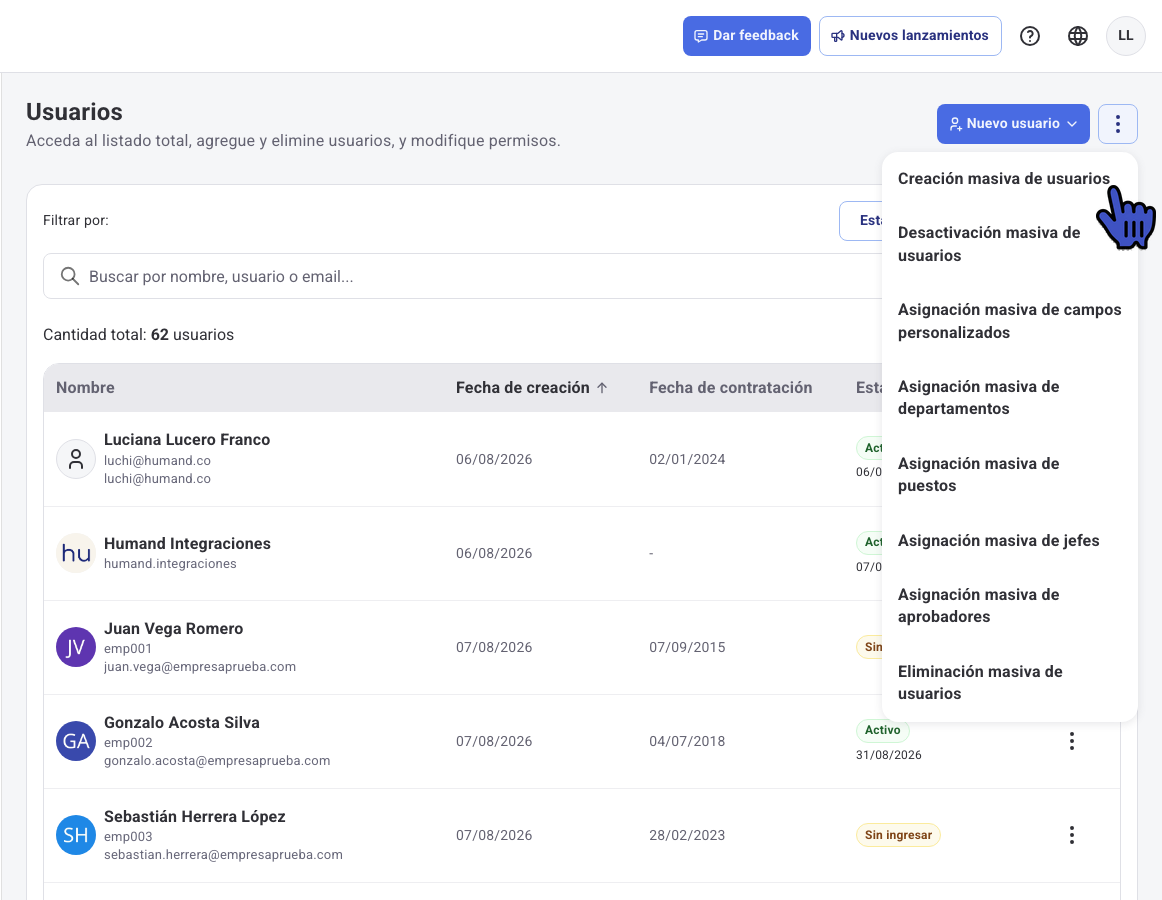Viewport: 1162px width, 900px height.
Task: Open Humand Integraciones avatar logo
Action: point(76,553)
